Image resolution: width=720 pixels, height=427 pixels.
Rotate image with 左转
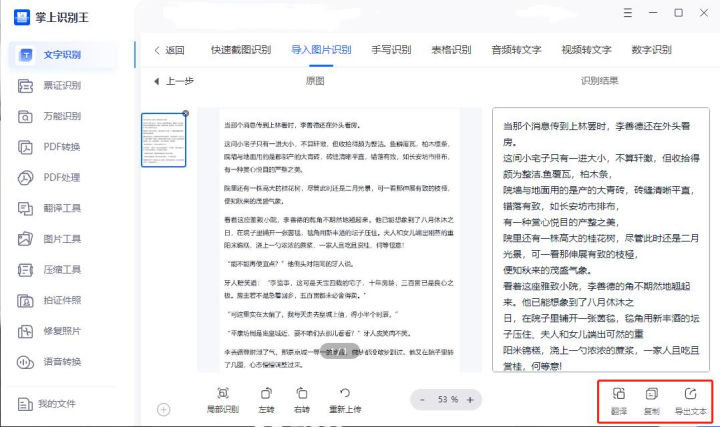(266, 400)
